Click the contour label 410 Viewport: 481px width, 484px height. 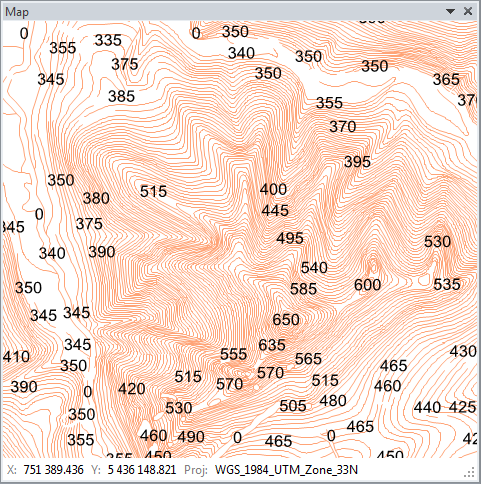(x=16, y=357)
